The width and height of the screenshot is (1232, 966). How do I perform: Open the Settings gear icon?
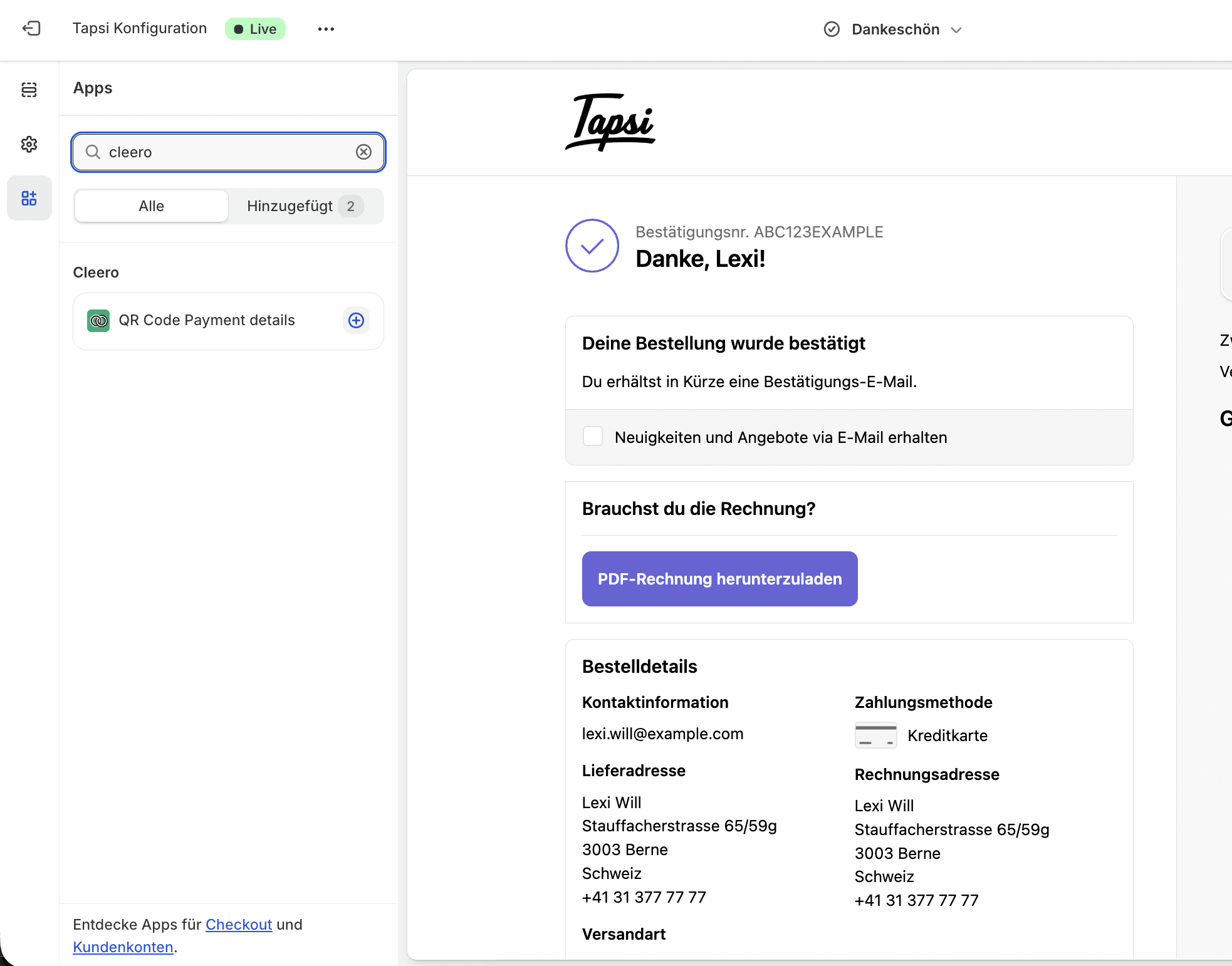pyautogui.click(x=29, y=144)
